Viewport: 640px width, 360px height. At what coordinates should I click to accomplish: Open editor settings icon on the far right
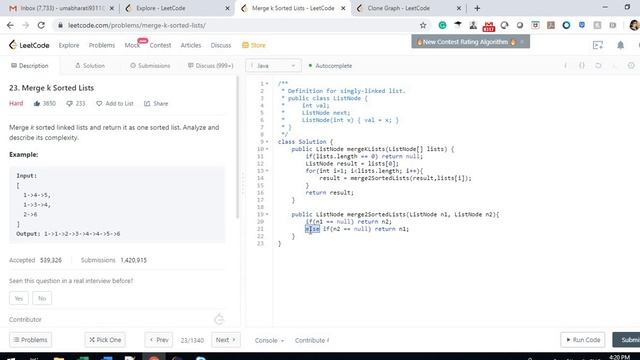point(631,66)
